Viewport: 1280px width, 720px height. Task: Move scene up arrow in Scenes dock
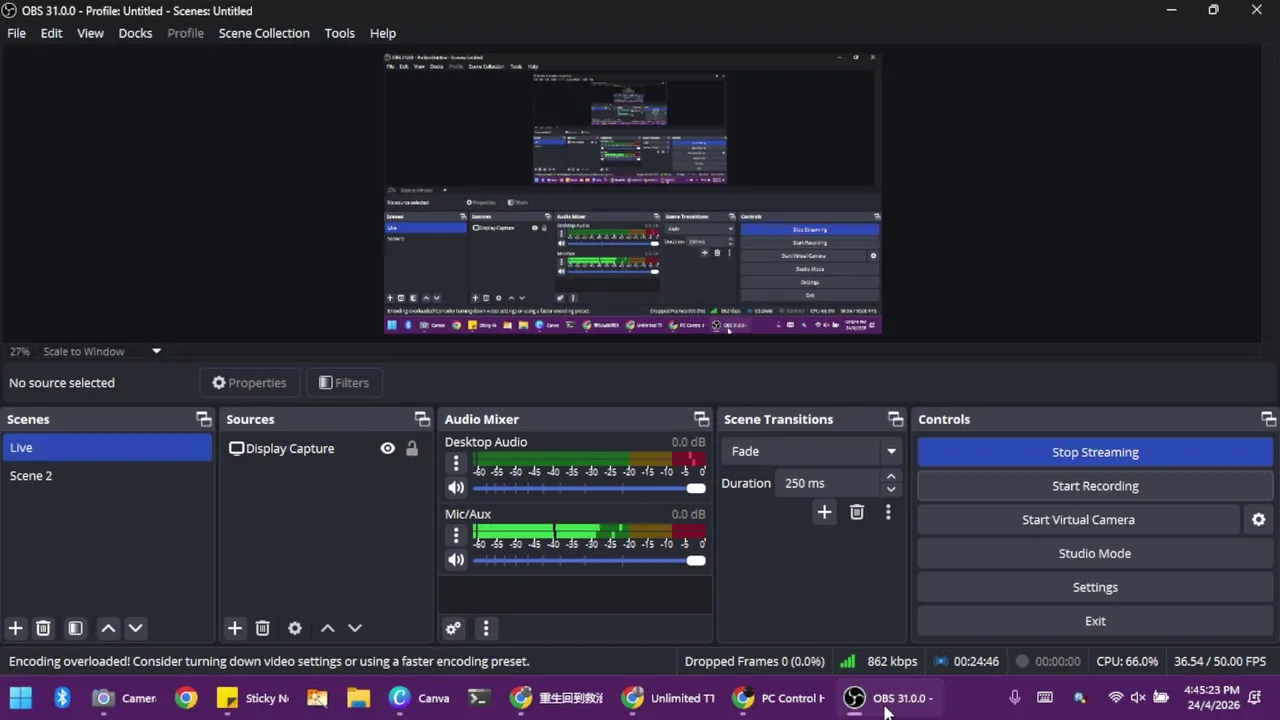(108, 628)
